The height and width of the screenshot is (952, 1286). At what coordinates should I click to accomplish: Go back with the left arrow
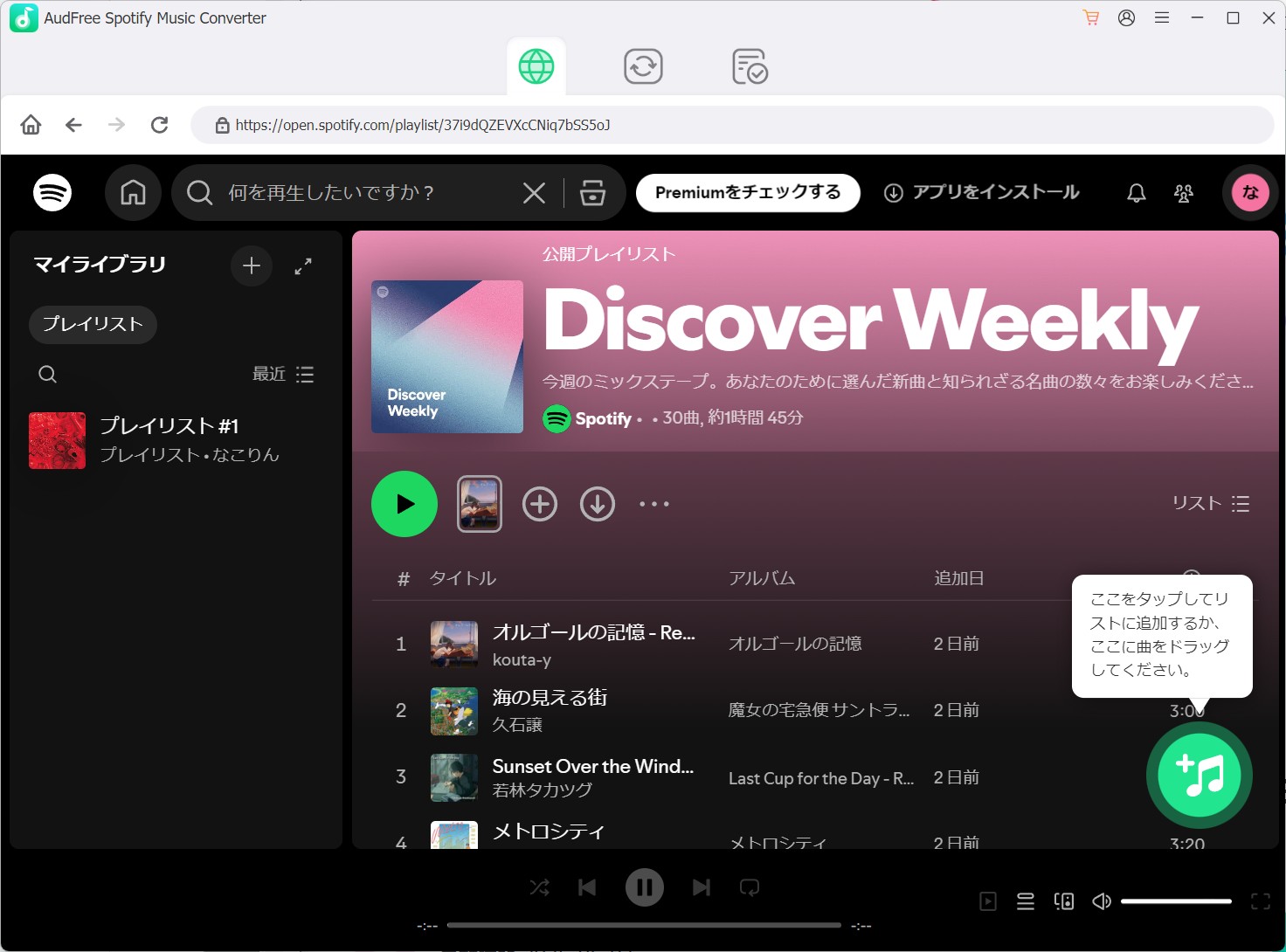73,125
